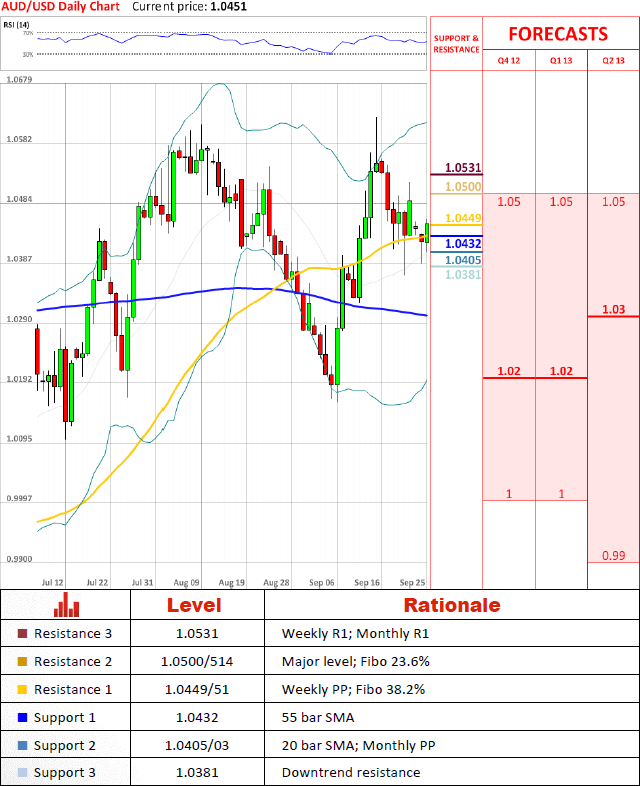
Task: Click the blue 1.0432 support label
Action: pos(463,243)
